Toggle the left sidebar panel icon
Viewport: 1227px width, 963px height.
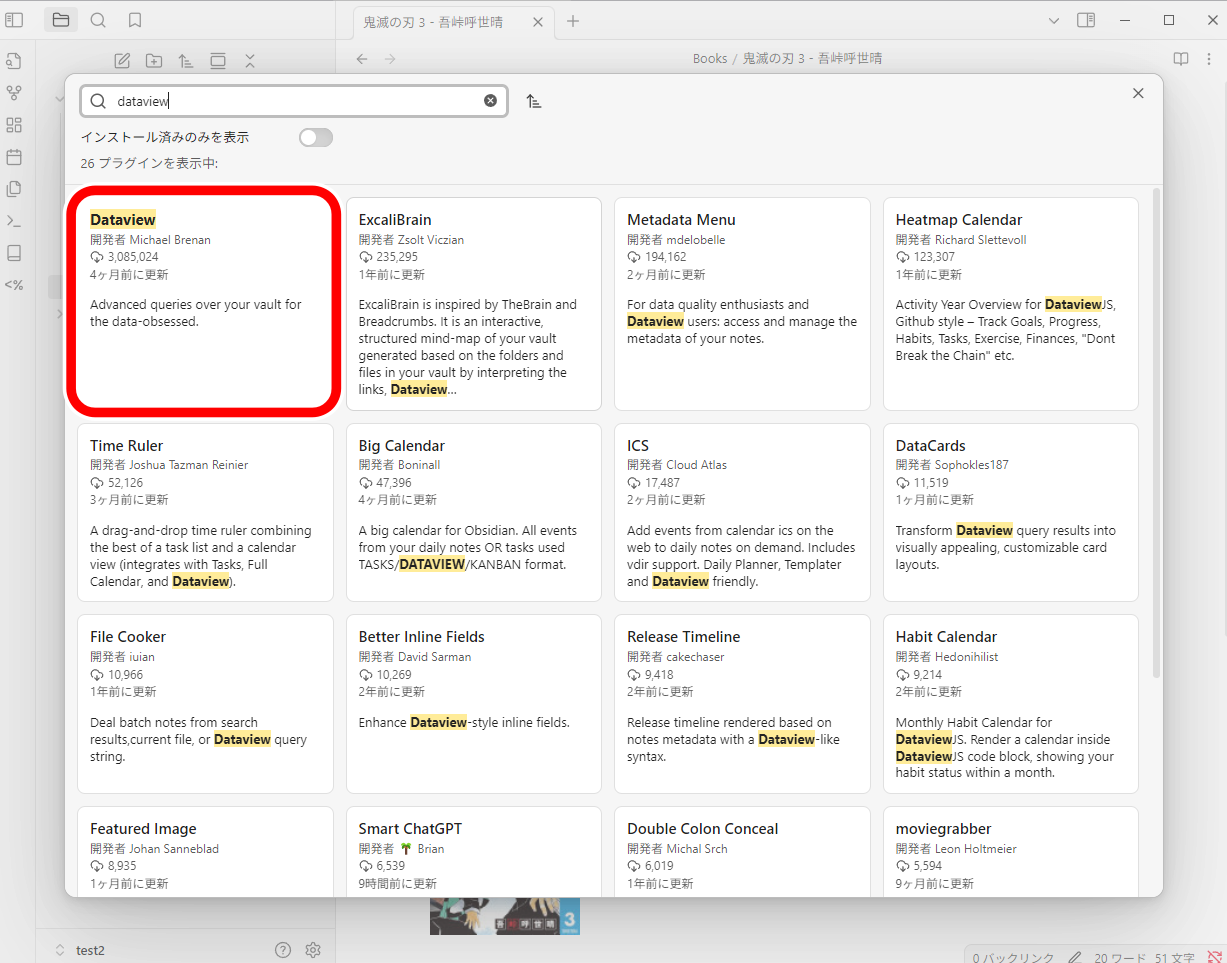[x=14, y=20]
